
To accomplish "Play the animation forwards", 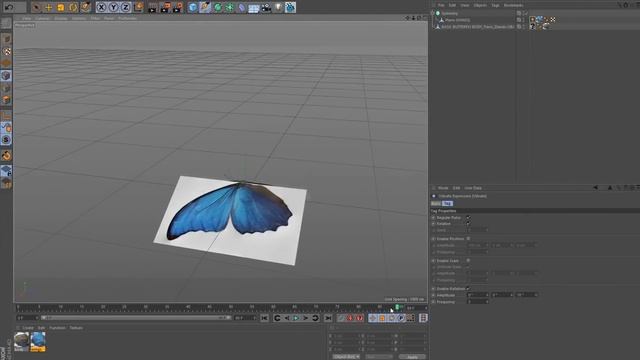I will pyautogui.click(x=296, y=318).
